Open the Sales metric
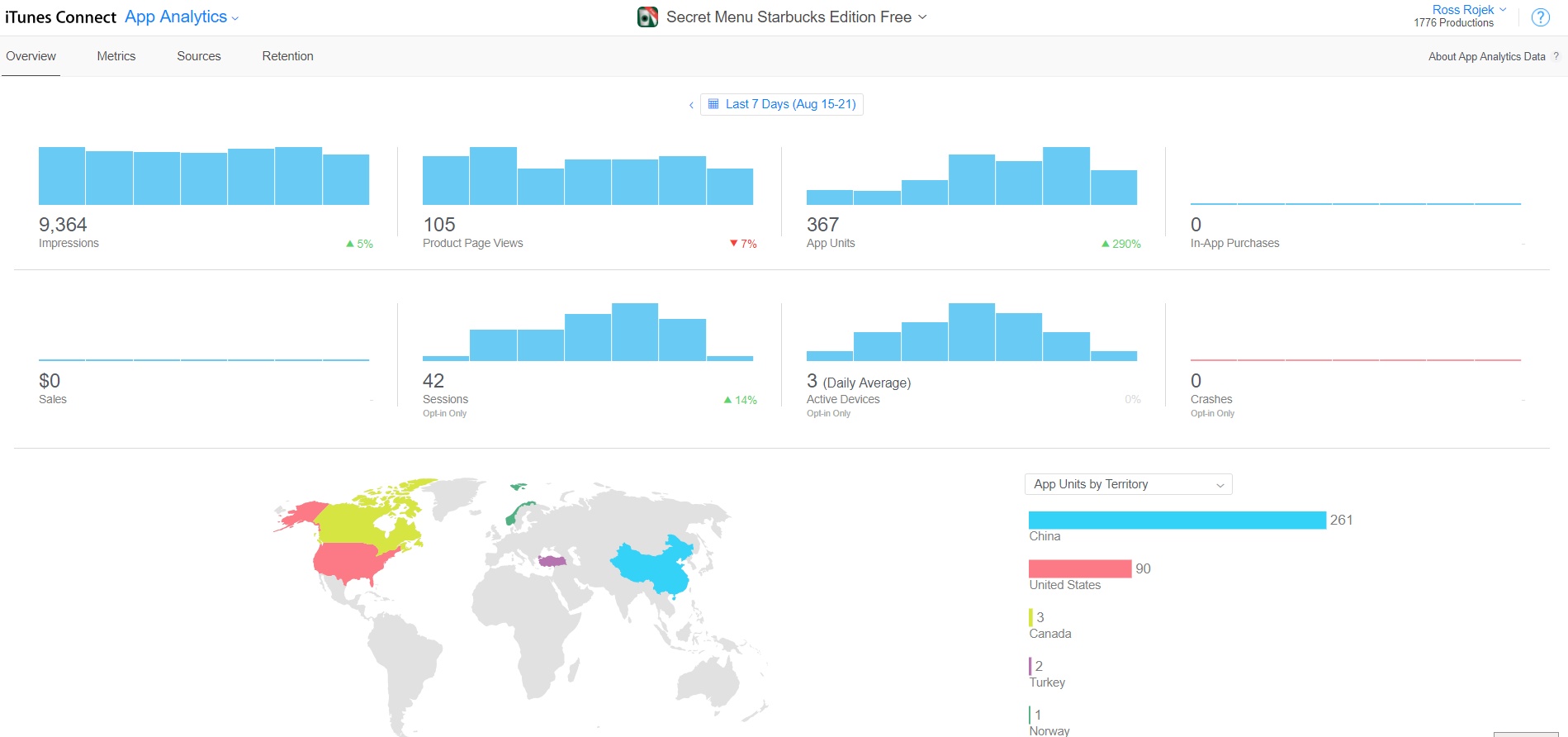Viewport: 1568px width, 737px height. point(53,399)
